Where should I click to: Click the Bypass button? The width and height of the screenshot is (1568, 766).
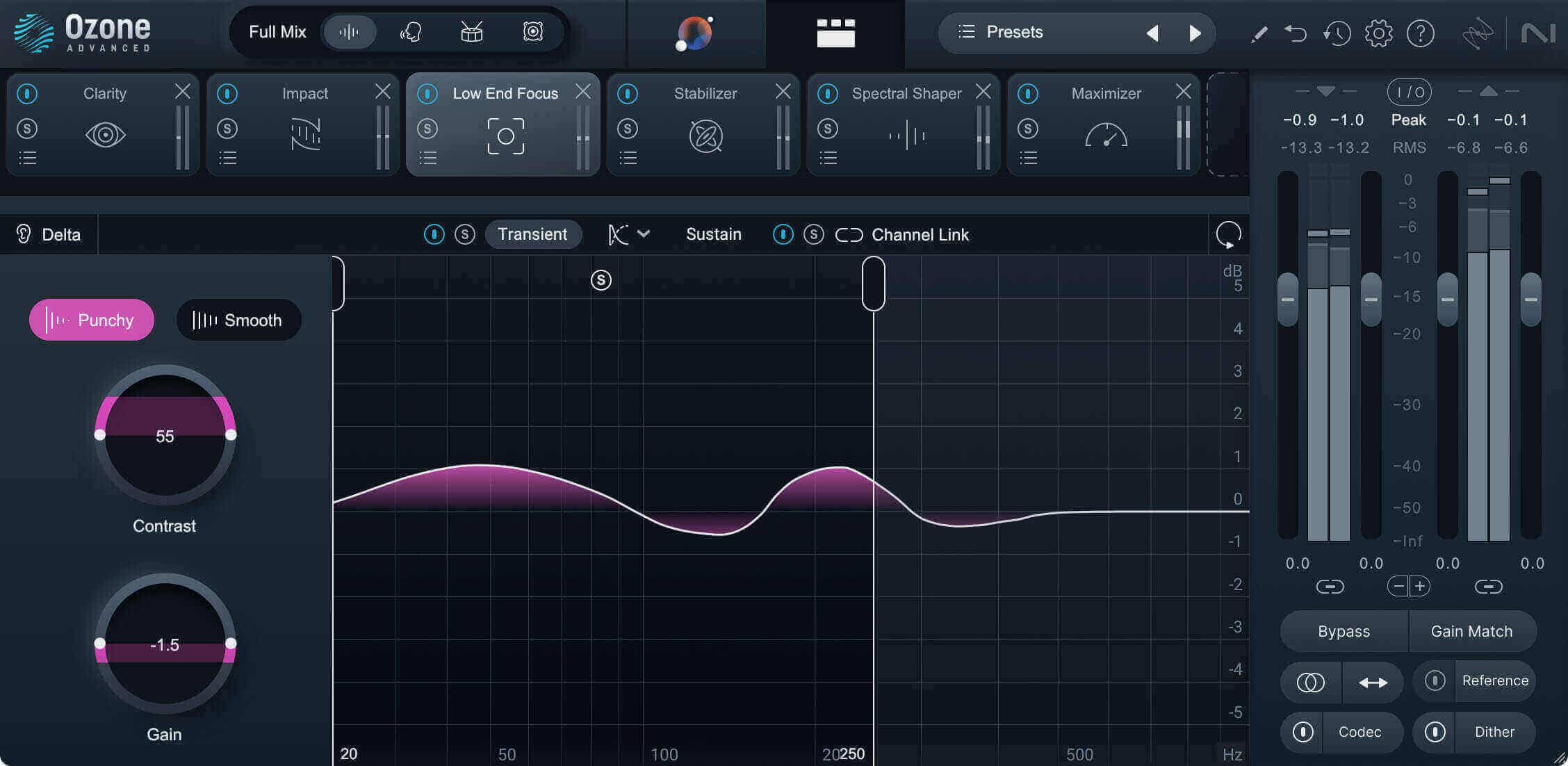coord(1344,631)
